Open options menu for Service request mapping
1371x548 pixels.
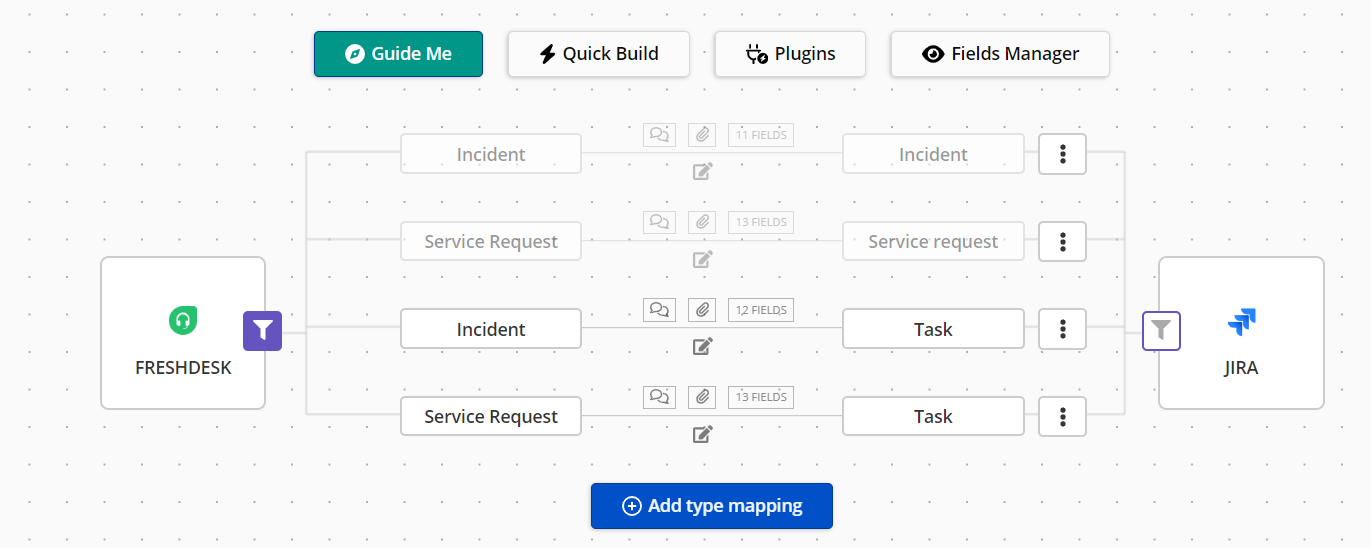click(x=1063, y=241)
